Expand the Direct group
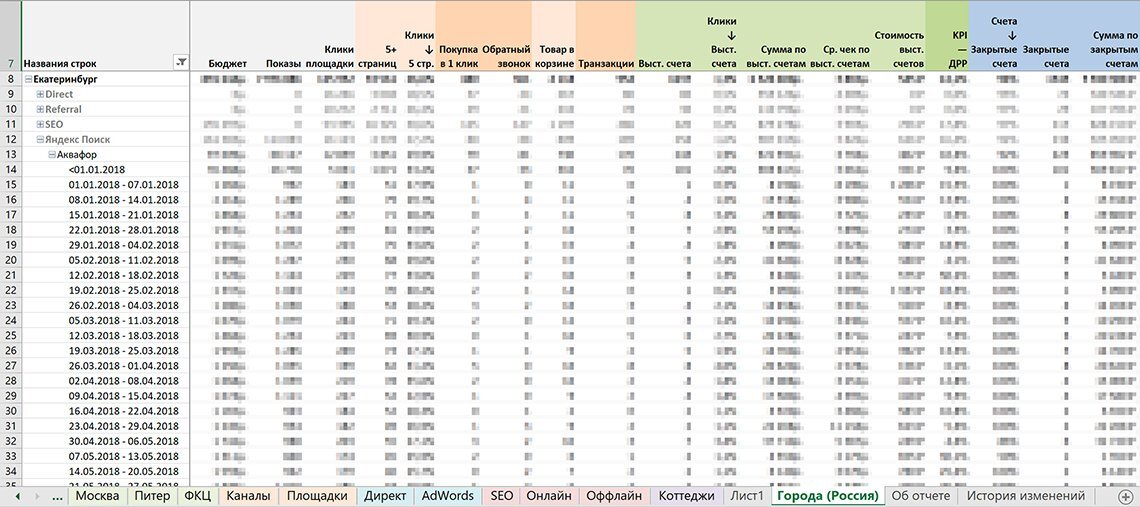 click(x=40, y=94)
